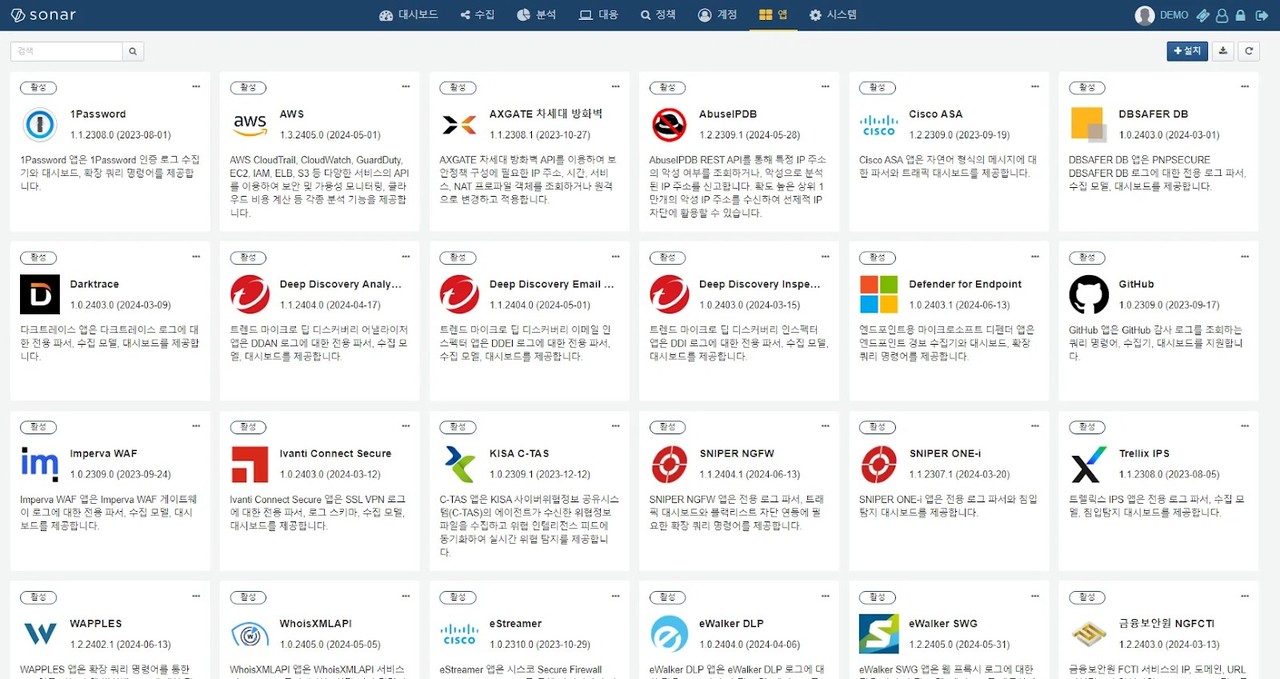Toggle the 활성 status on AWS app

click(x=248, y=87)
